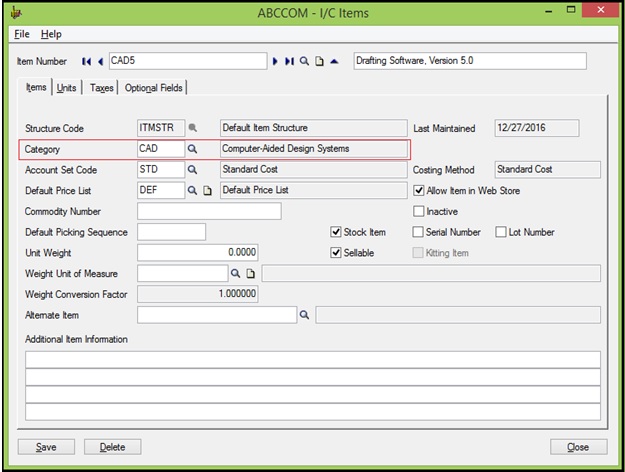Uncheck the Sellable checkbox
Screen dimensions: 625x472
click(336, 253)
